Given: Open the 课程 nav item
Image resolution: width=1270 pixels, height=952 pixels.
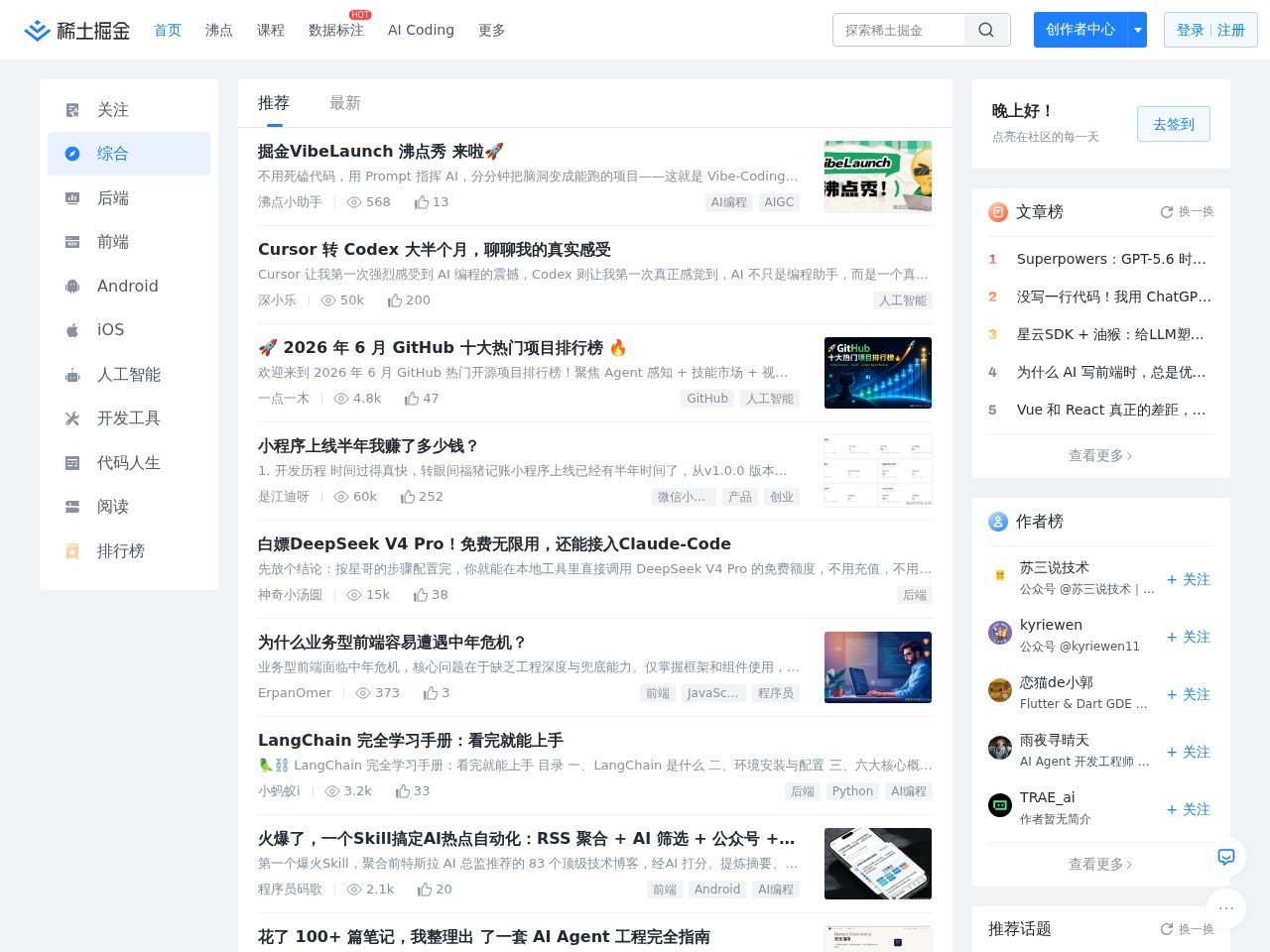Looking at the screenshot, I should click(x=271, y=31).
